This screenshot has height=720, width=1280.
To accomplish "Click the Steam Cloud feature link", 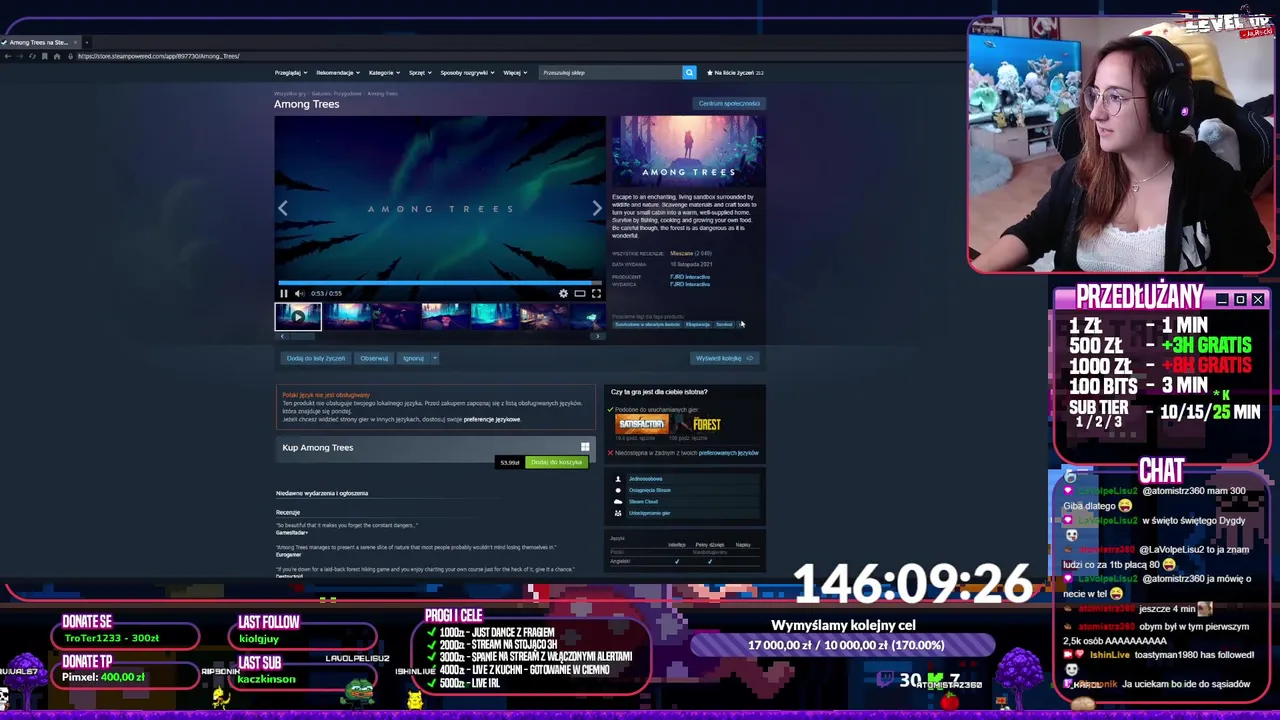I will (x=643, y=502).
